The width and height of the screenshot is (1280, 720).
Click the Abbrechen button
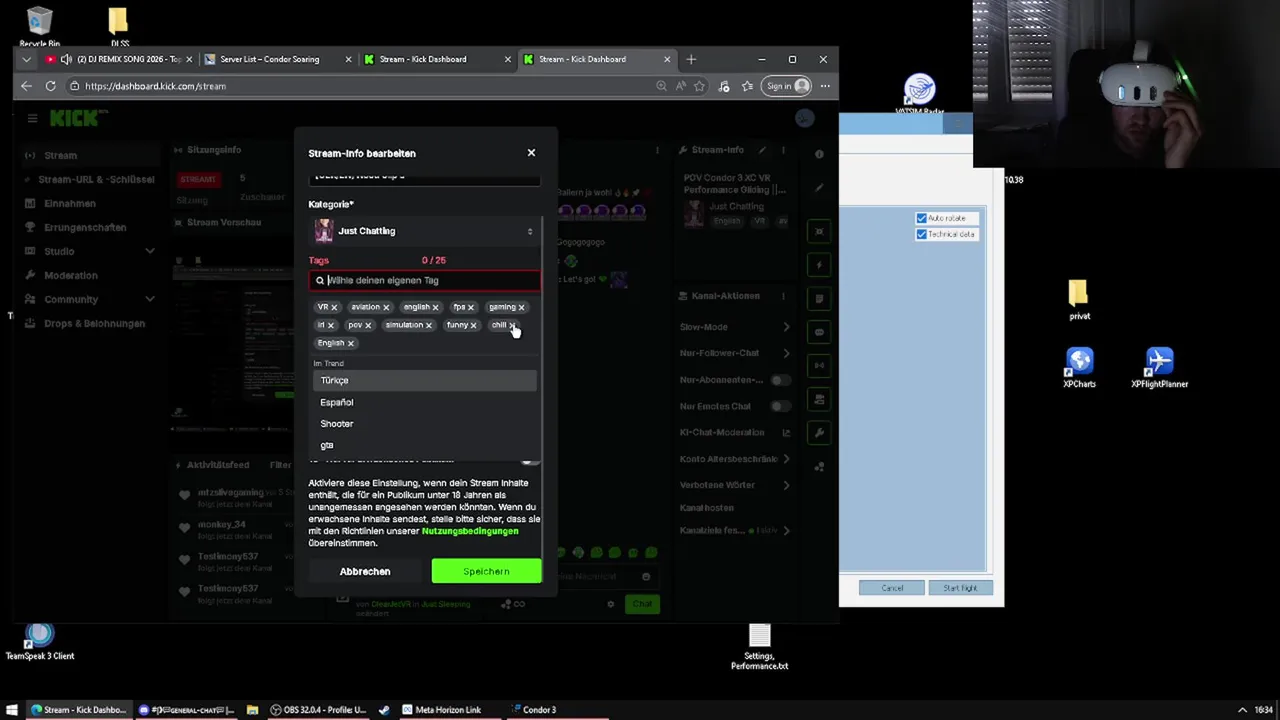click(x=365, y=571)
